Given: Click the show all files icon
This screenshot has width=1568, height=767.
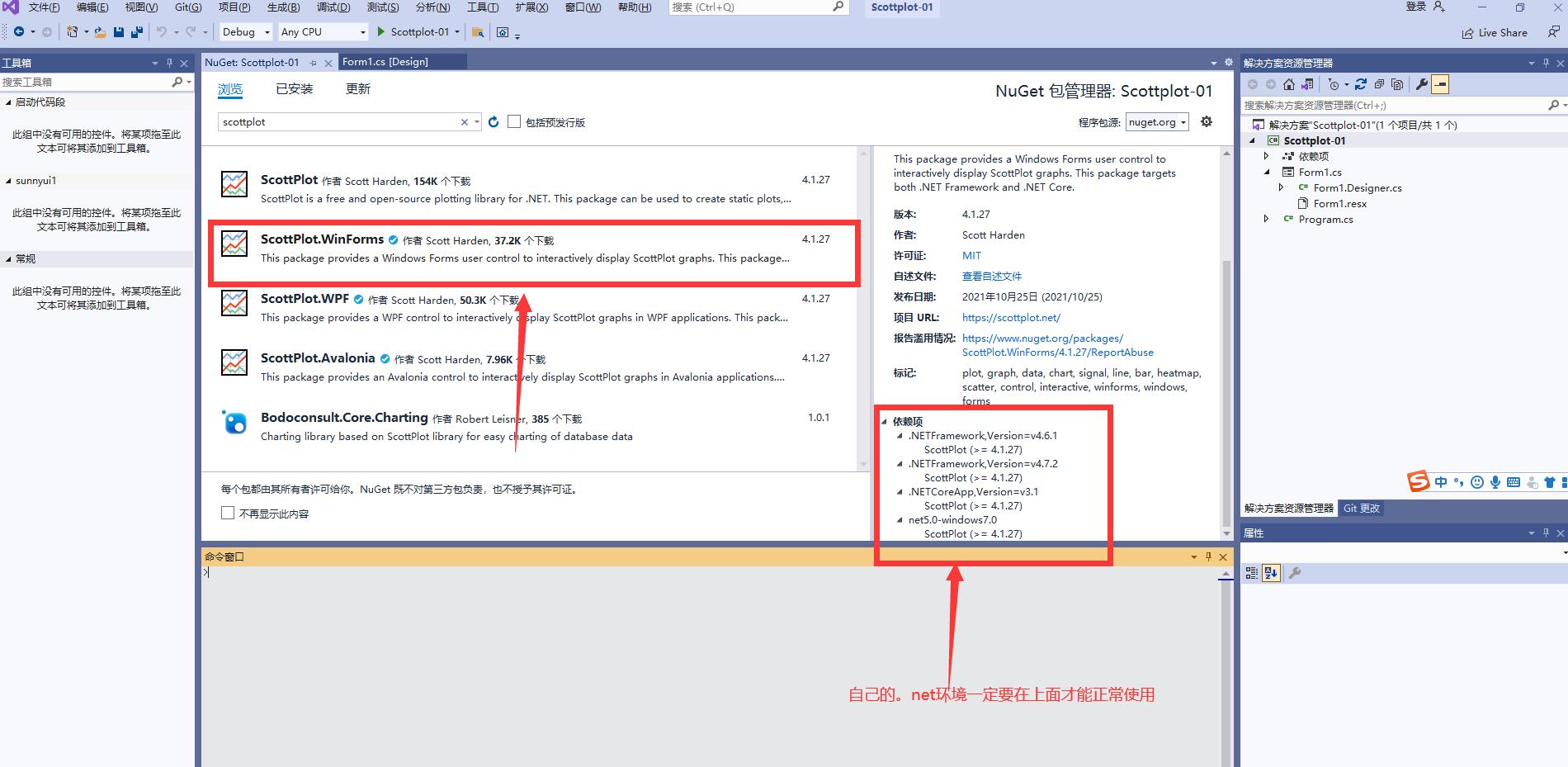Looking at the screenshot, I should point(1397,84).
